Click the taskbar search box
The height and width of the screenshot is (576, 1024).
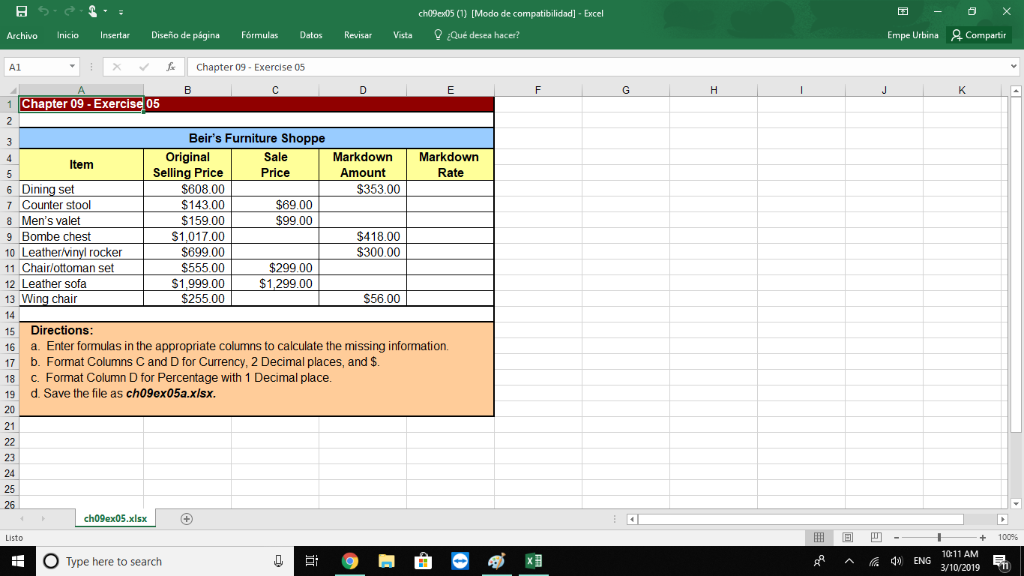pyautogui.click(x=165, y=561)
